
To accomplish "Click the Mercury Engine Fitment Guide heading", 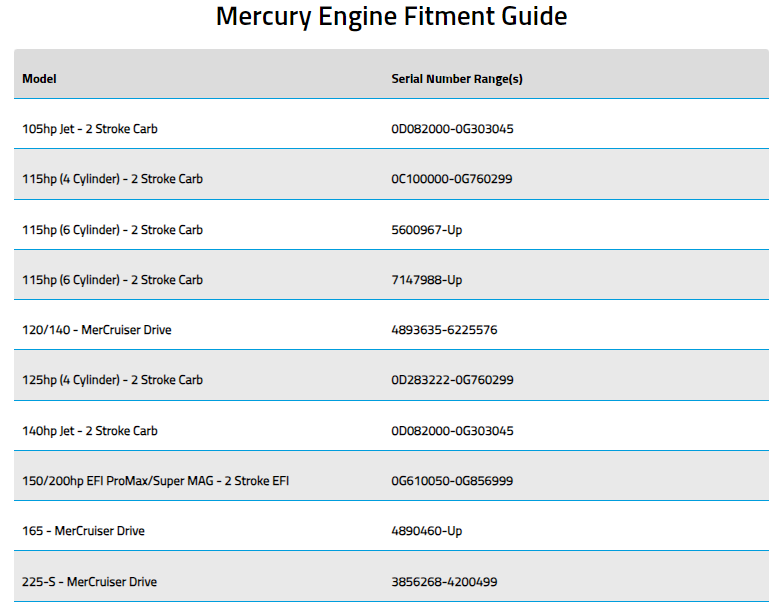I will [x=391, y=17].
